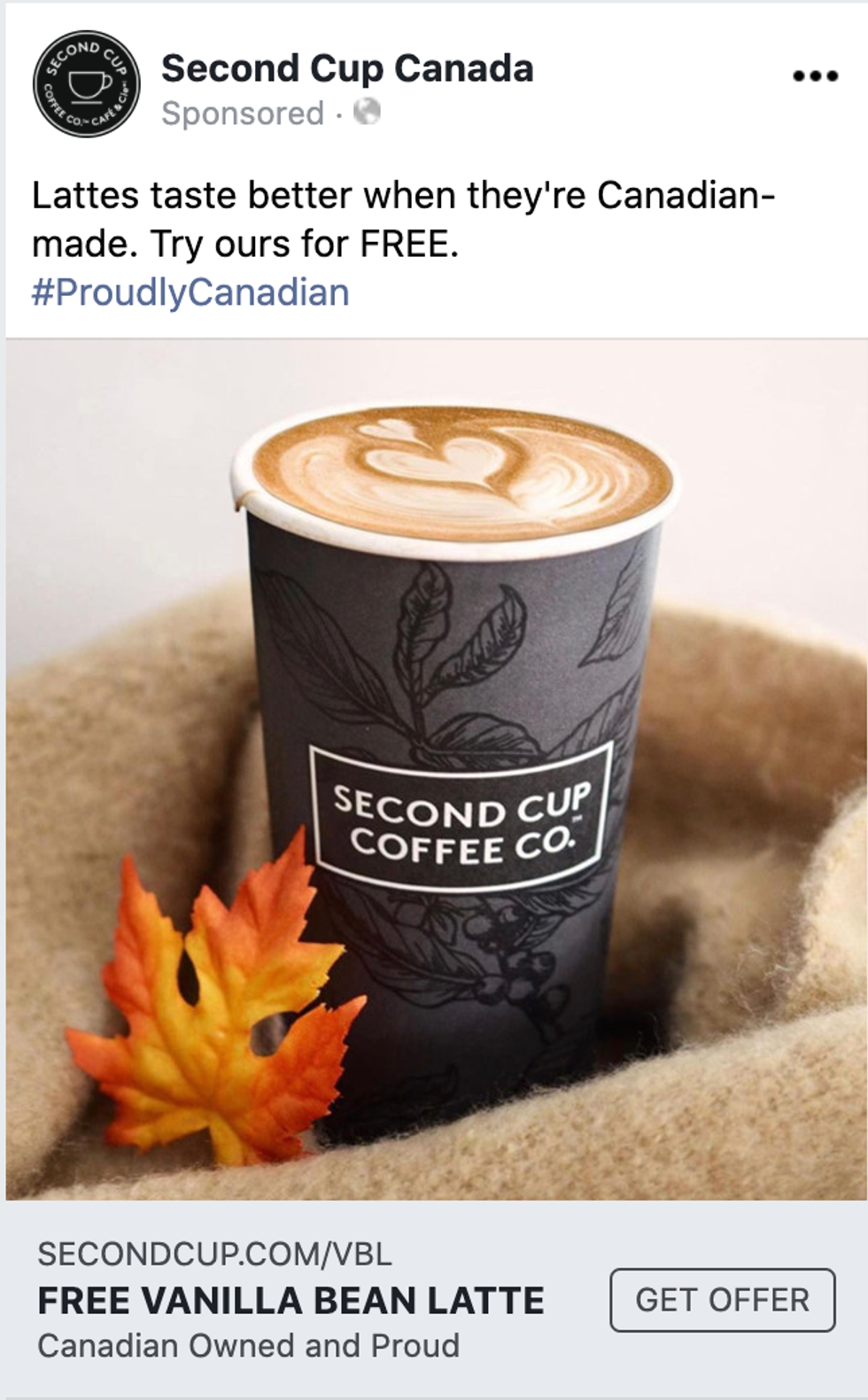Click the Sponsored label
Screen dimensions: 868x1400
[x=243, y=113]
